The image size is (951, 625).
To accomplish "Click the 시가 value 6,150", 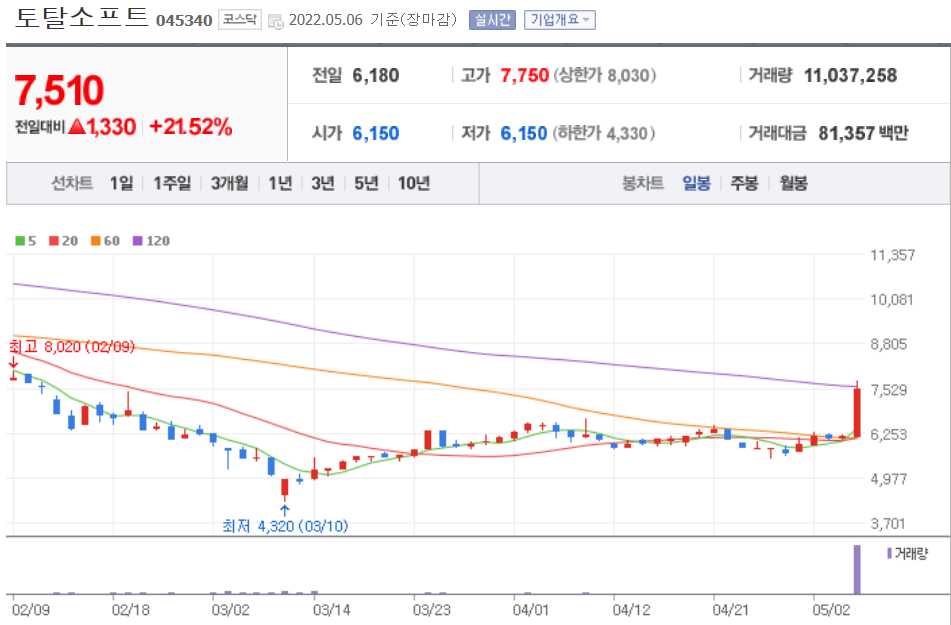I will (x=375, y=133).
